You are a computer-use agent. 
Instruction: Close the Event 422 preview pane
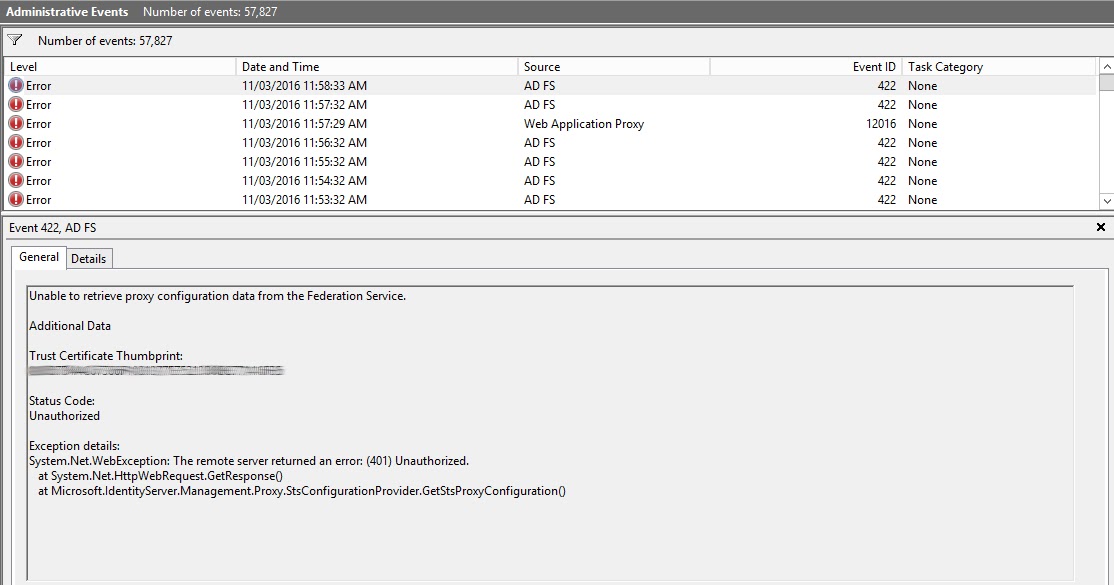pos(1102,227)
